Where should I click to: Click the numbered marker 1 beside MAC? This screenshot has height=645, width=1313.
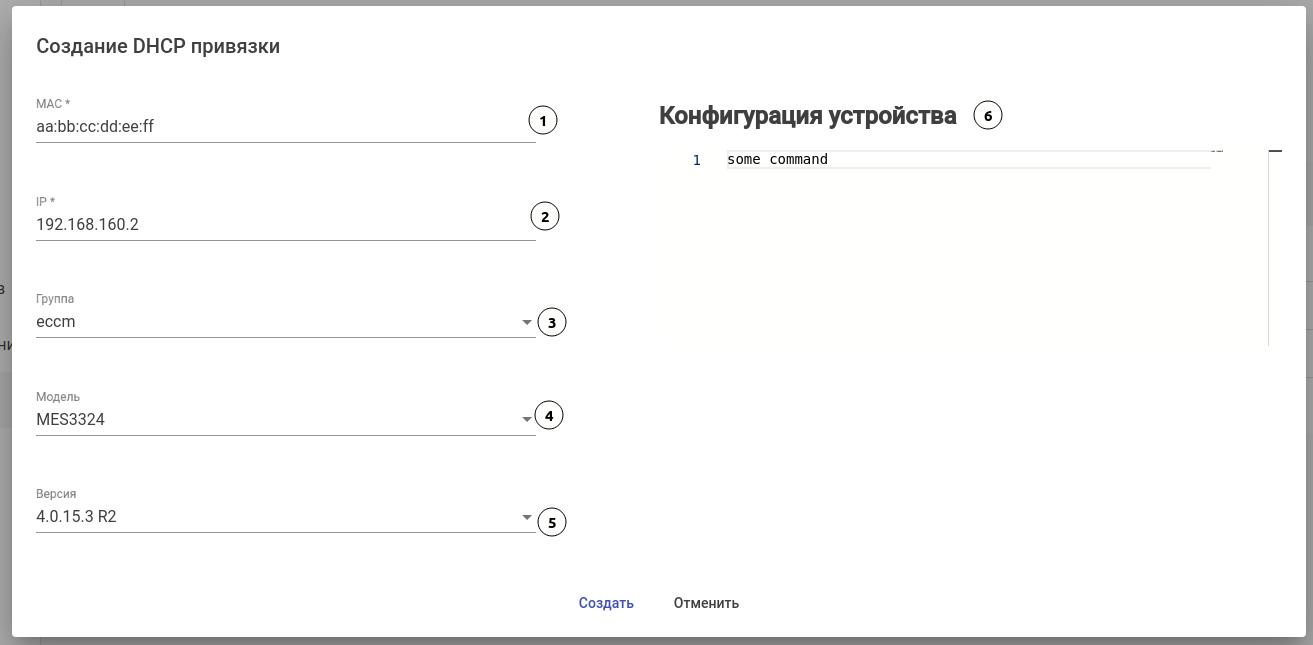click(x=542, y=121)
